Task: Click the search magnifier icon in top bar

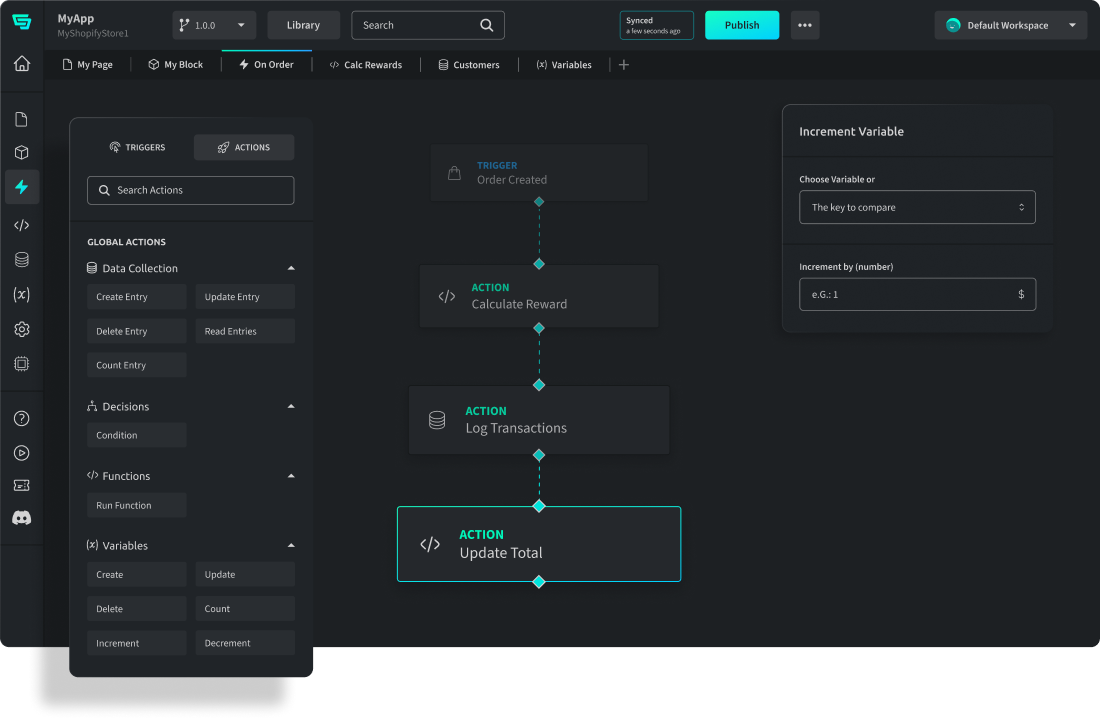Action: coord(486,25)
